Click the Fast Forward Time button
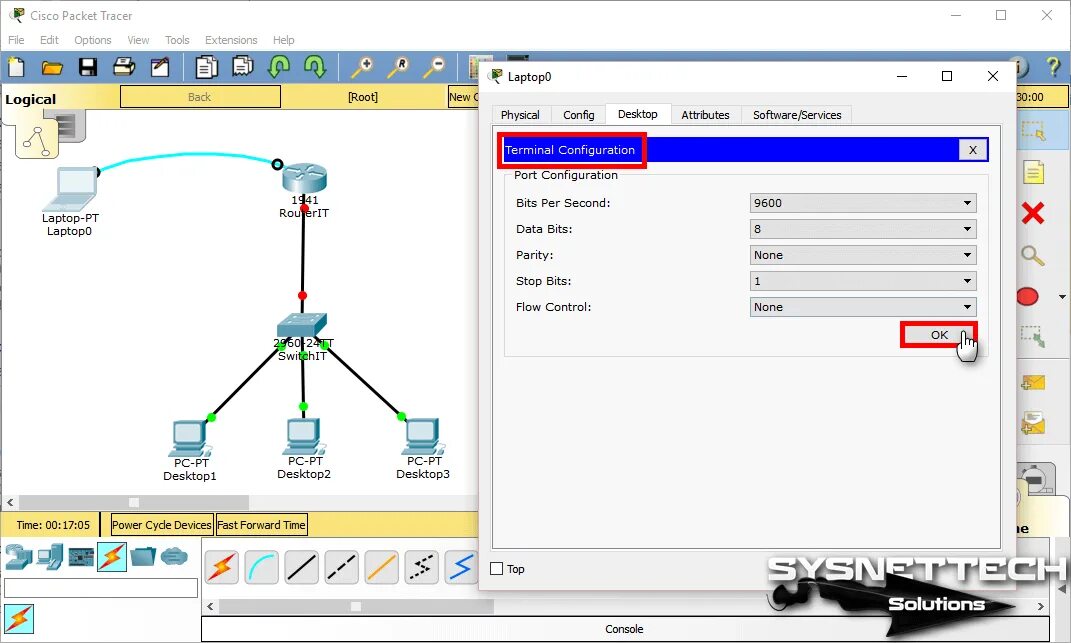The image size is (1071, 643). [x=262, y=525]
